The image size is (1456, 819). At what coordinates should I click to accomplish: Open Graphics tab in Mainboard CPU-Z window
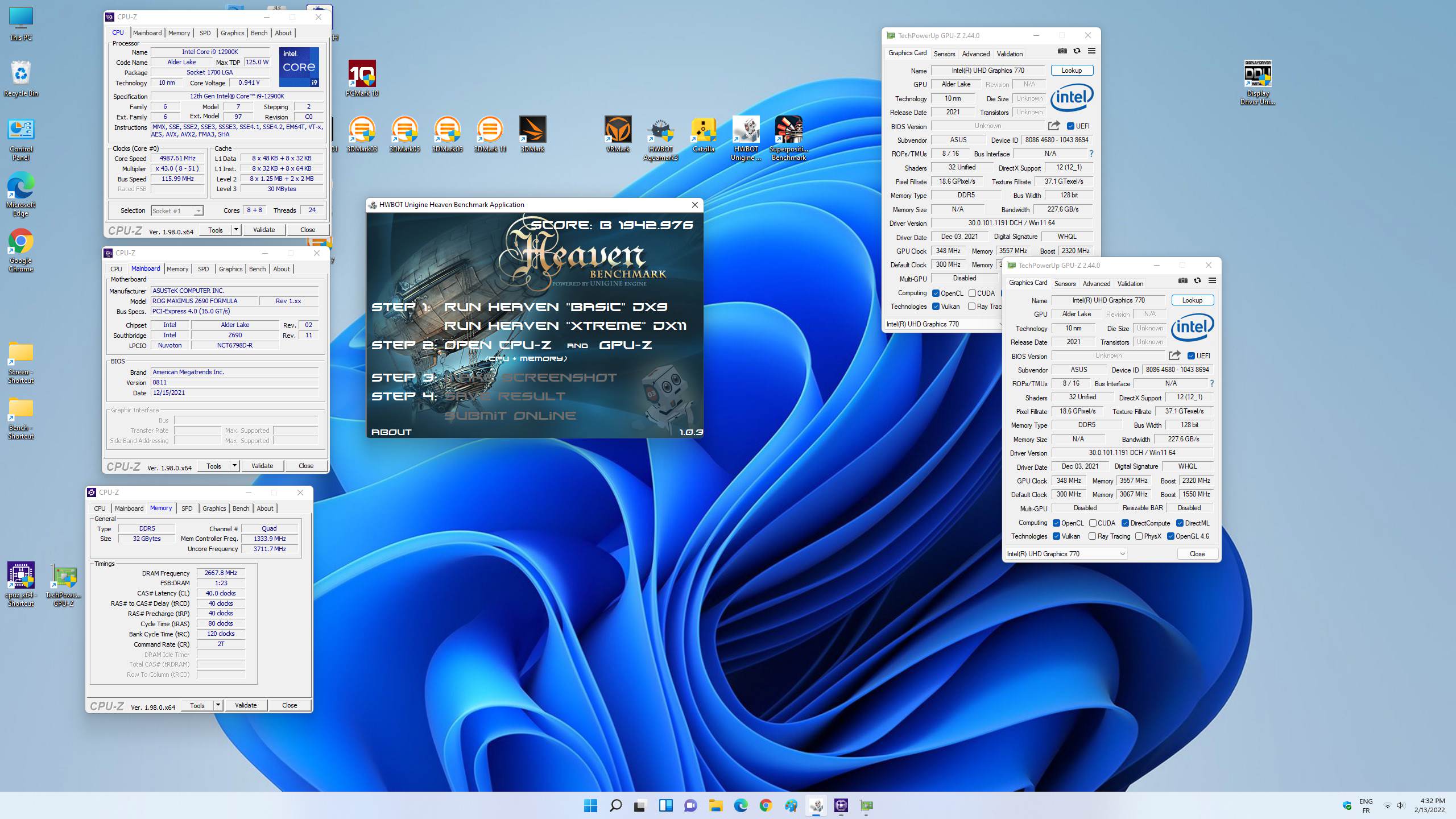click(231, 269)
